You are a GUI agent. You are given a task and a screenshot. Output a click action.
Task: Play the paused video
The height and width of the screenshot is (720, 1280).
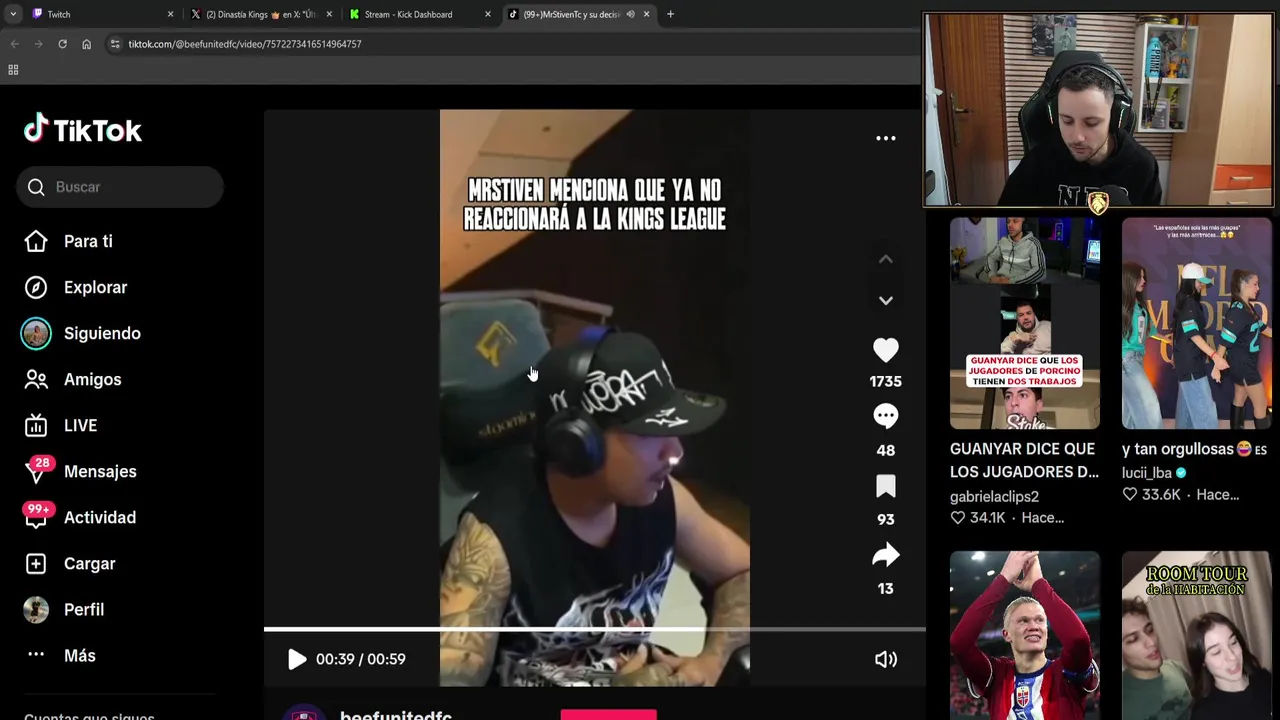pos(296,659)
